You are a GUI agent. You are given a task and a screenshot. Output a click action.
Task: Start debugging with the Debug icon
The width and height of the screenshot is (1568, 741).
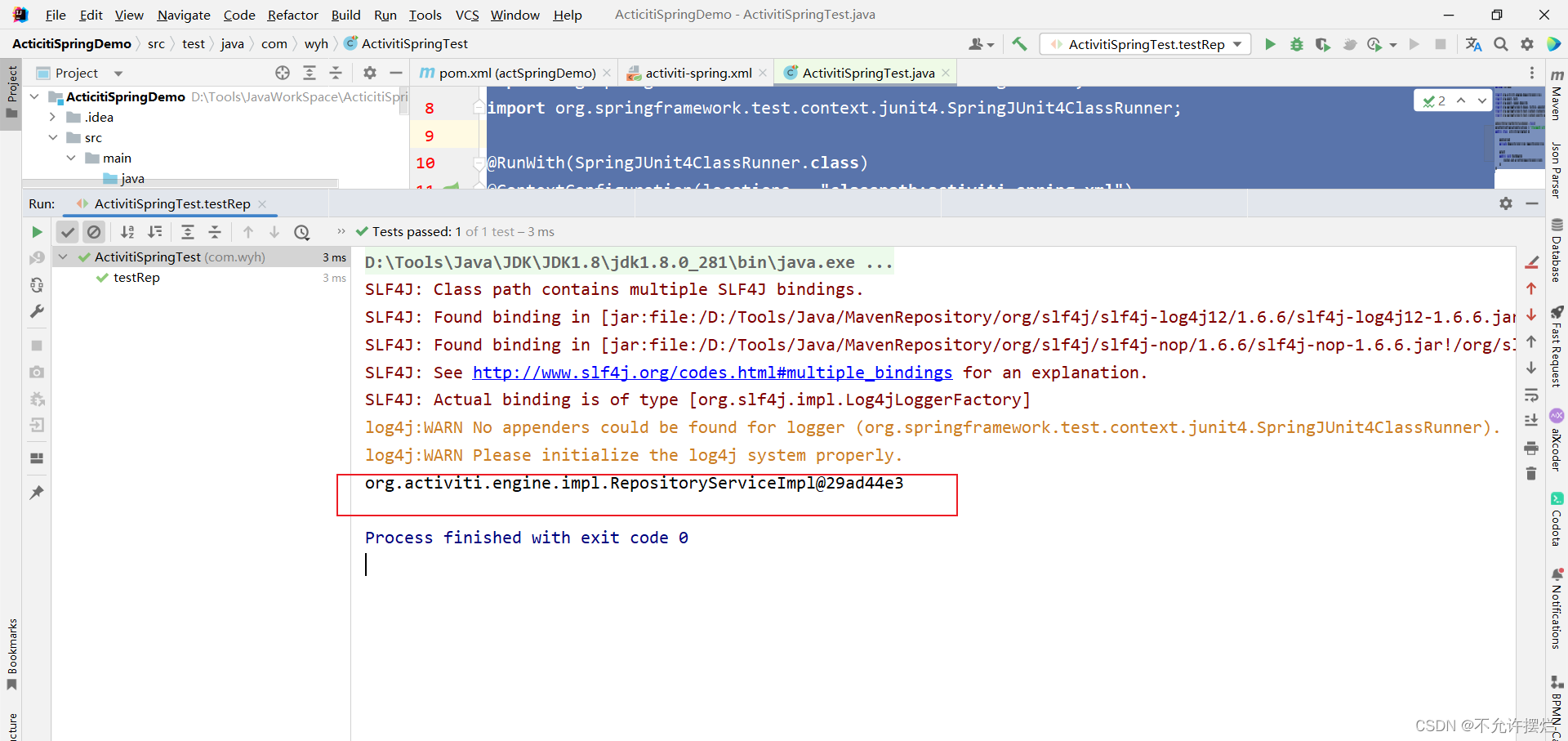tap(1297, 44)
